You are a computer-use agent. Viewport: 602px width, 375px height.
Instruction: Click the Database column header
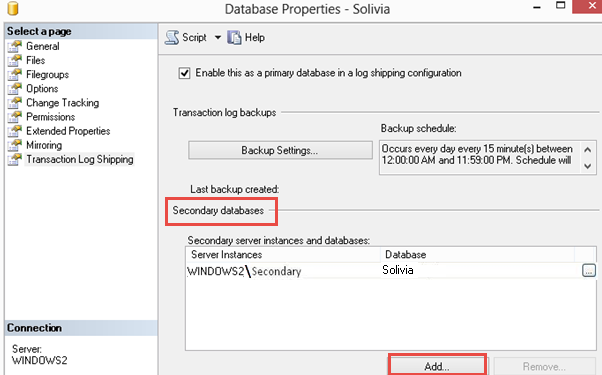click(478, 254)
